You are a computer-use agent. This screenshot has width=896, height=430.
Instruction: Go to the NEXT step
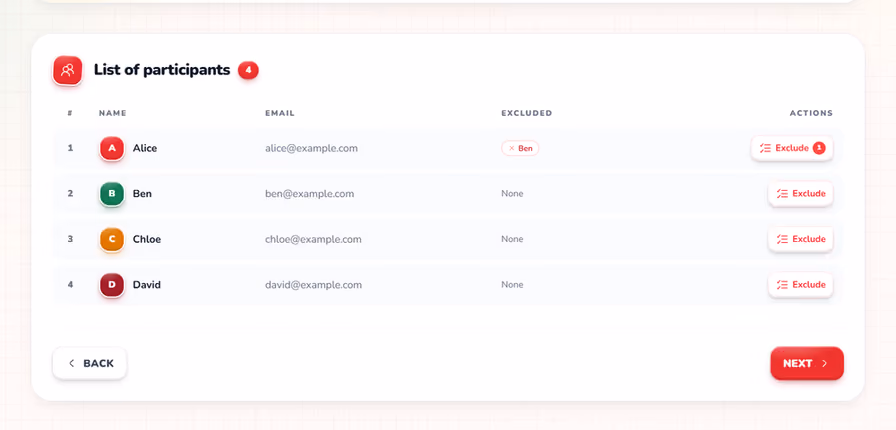[x=807, y=363]
